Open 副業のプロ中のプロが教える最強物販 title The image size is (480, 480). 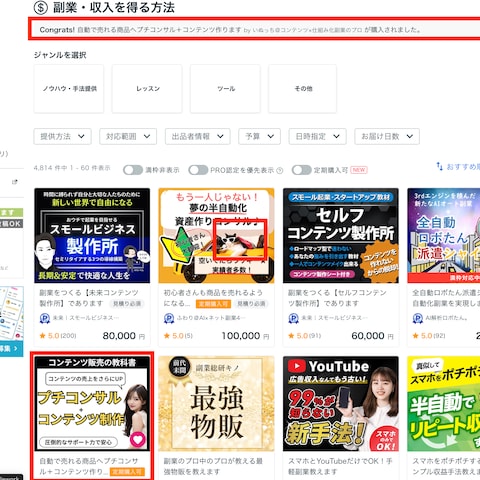[x=213, y=466]
